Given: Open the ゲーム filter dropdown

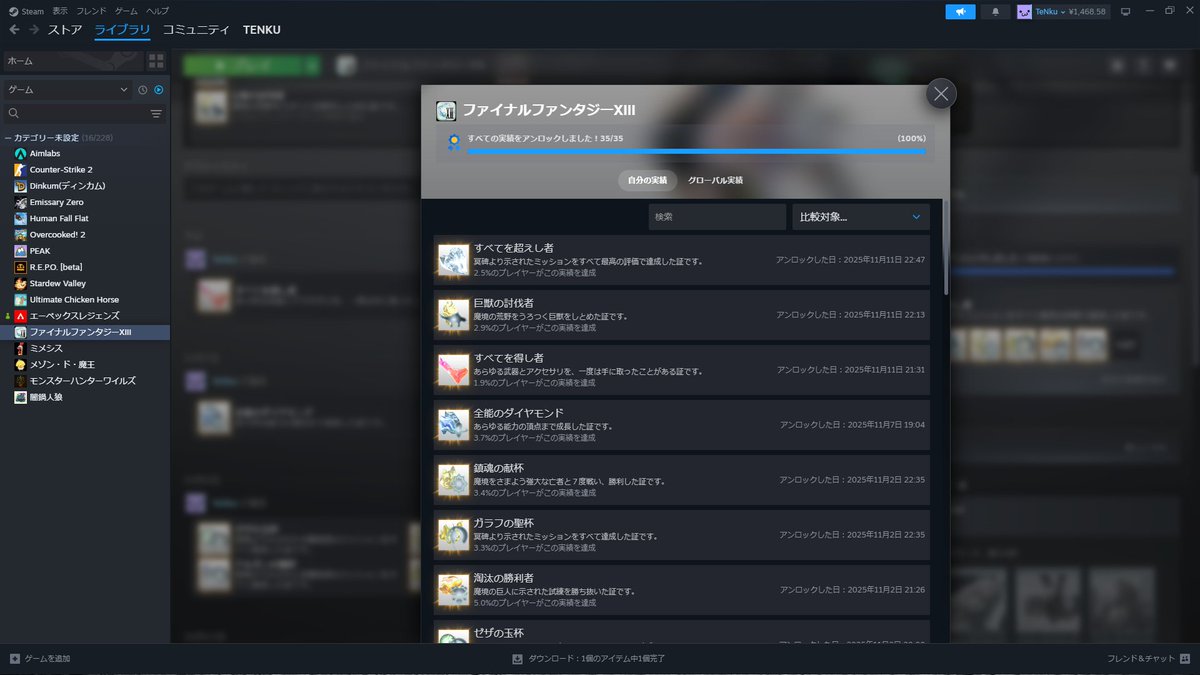Looking at the screenshot, I should tap(68, 89).
